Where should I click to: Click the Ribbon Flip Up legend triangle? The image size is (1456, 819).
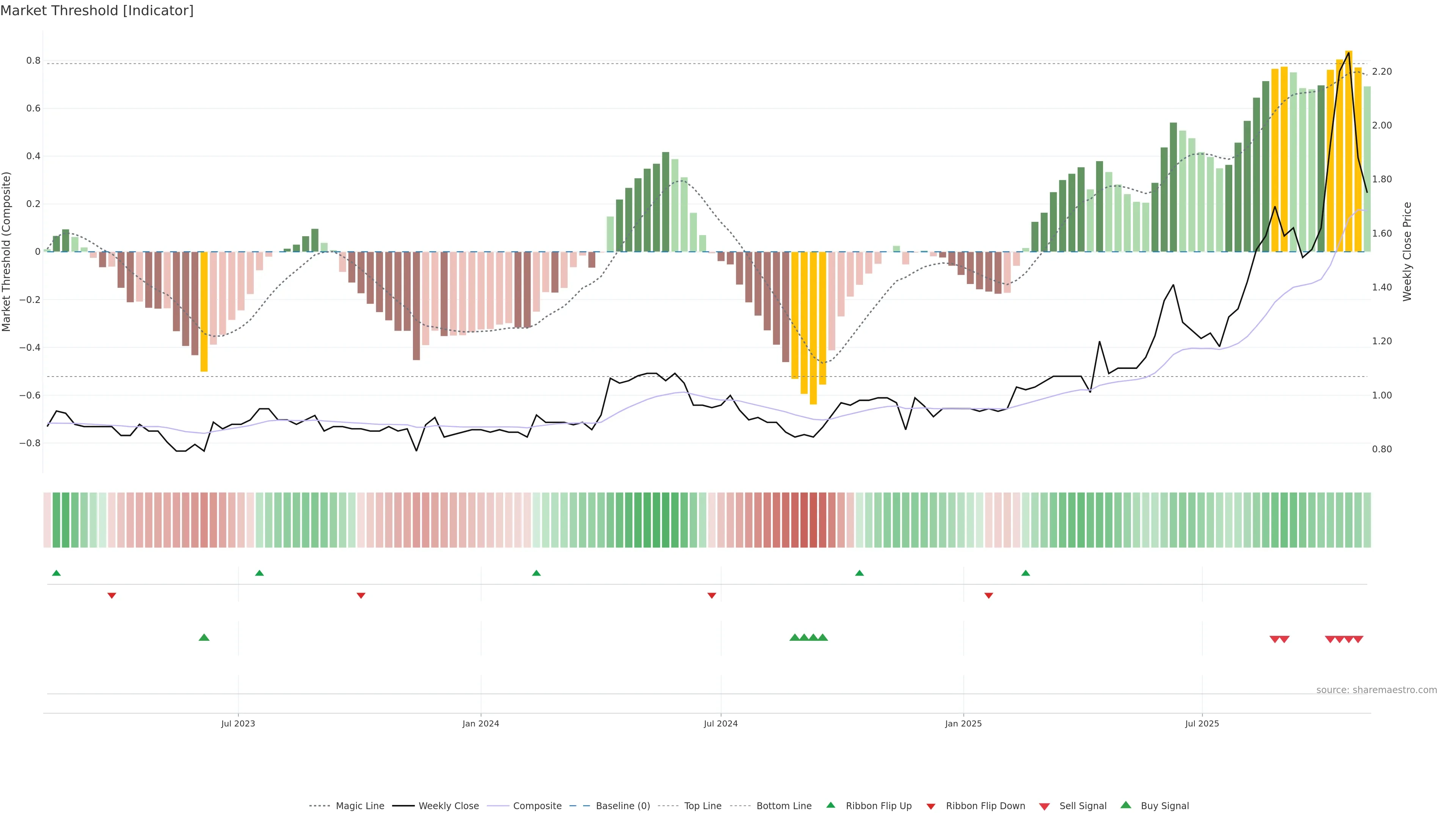[x=830, y=805]
